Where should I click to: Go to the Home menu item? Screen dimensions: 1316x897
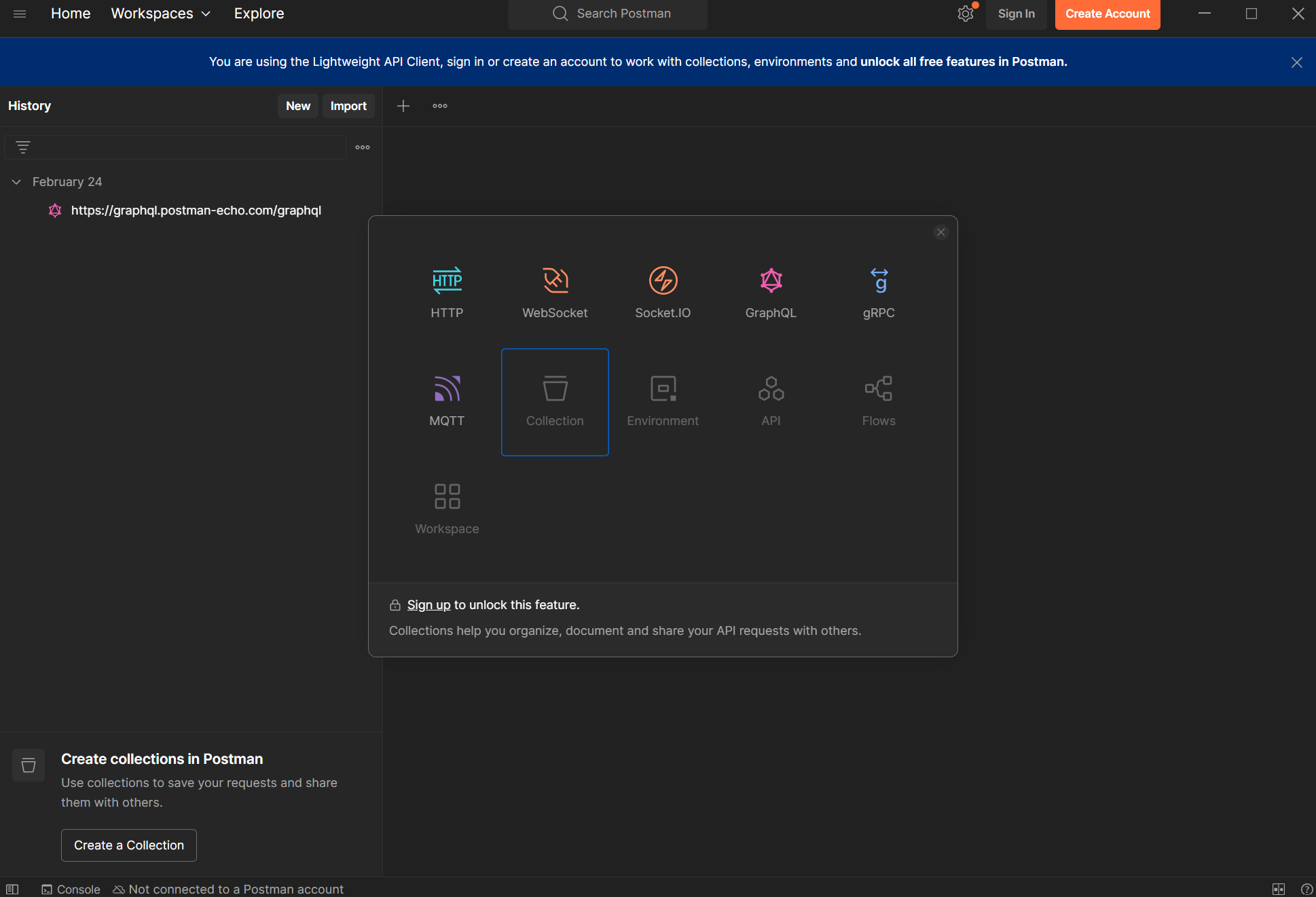point(71,14)
